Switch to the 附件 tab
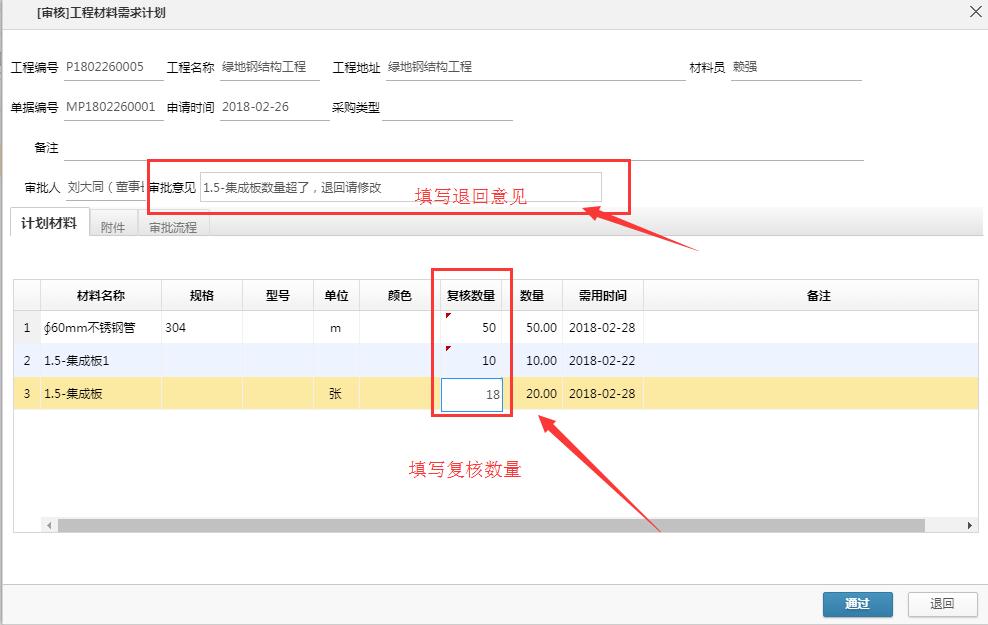 coord(112,225)
